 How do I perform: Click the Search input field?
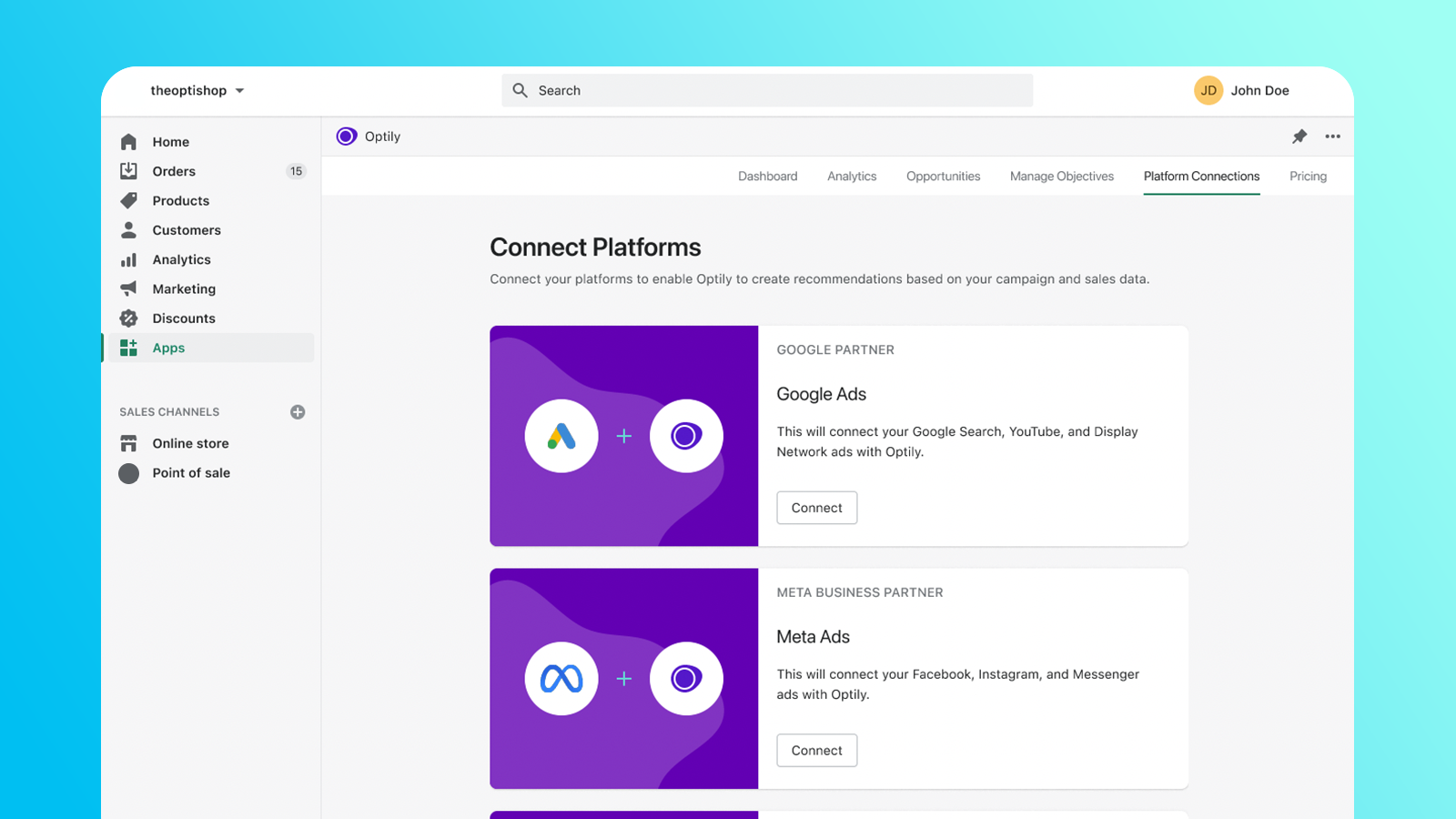coord(767,90)
